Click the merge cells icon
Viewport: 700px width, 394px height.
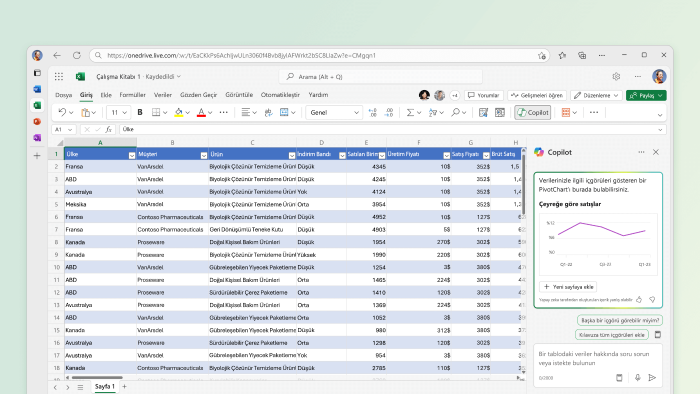click(284, 112)
